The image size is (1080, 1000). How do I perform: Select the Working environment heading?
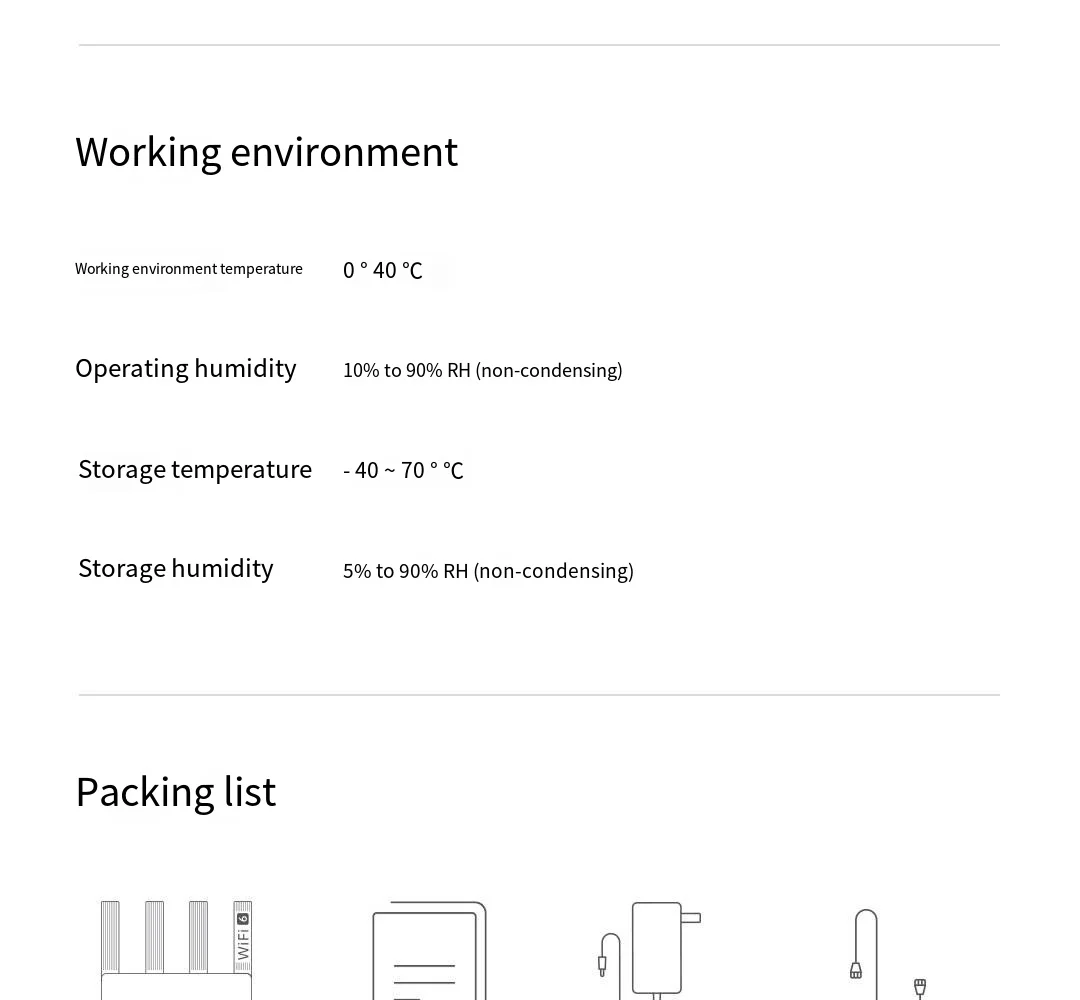[x=266, y=152]
